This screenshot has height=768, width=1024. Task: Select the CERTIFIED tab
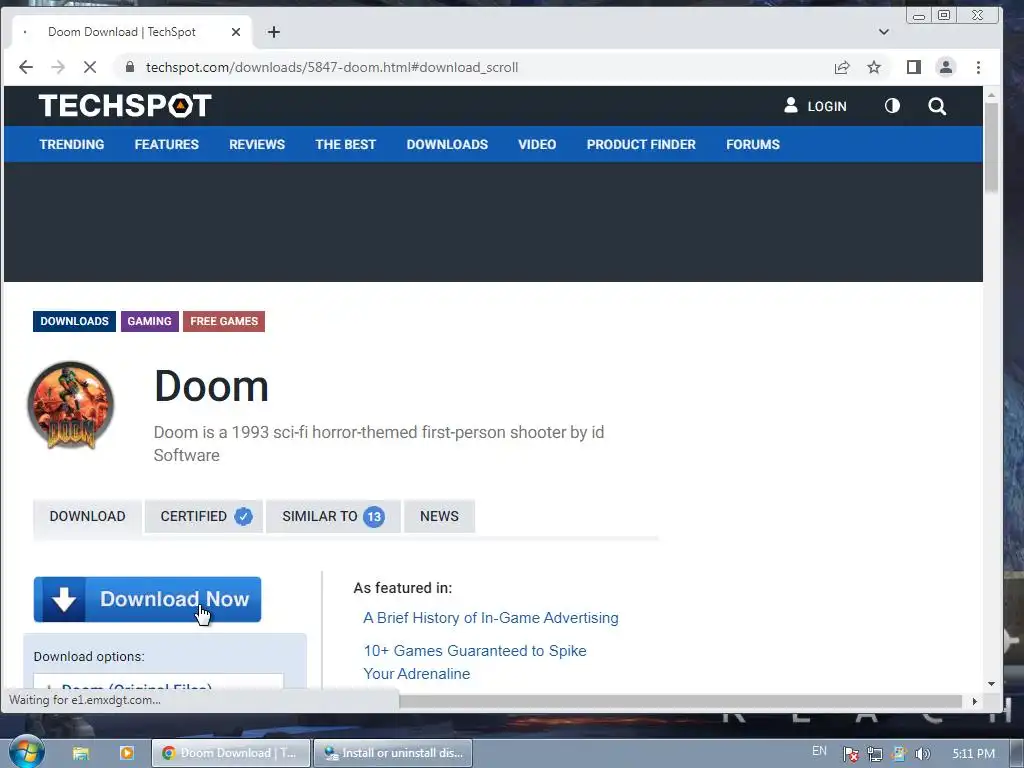point(204,516)
